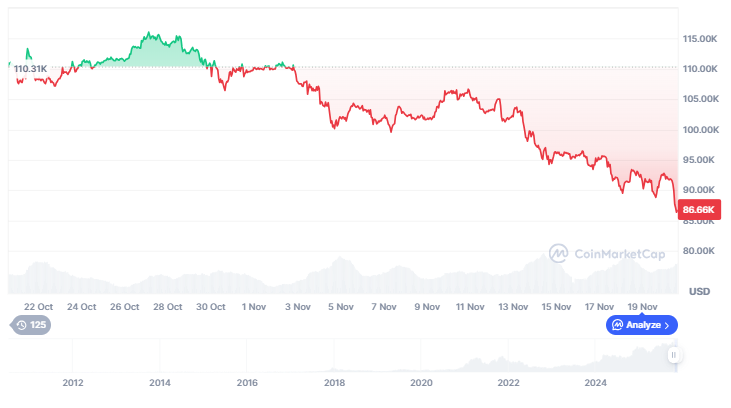The image size is (731, 408).
Task: Select 2018 on the timeline navigator
Action: tap(334, 382)
